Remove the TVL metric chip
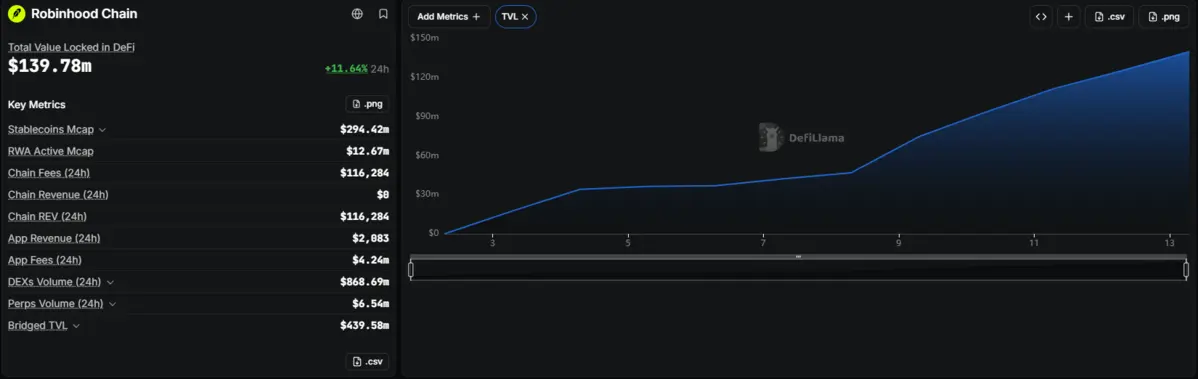The width and height of the screenshot is (1198, 379). (525, 16)
